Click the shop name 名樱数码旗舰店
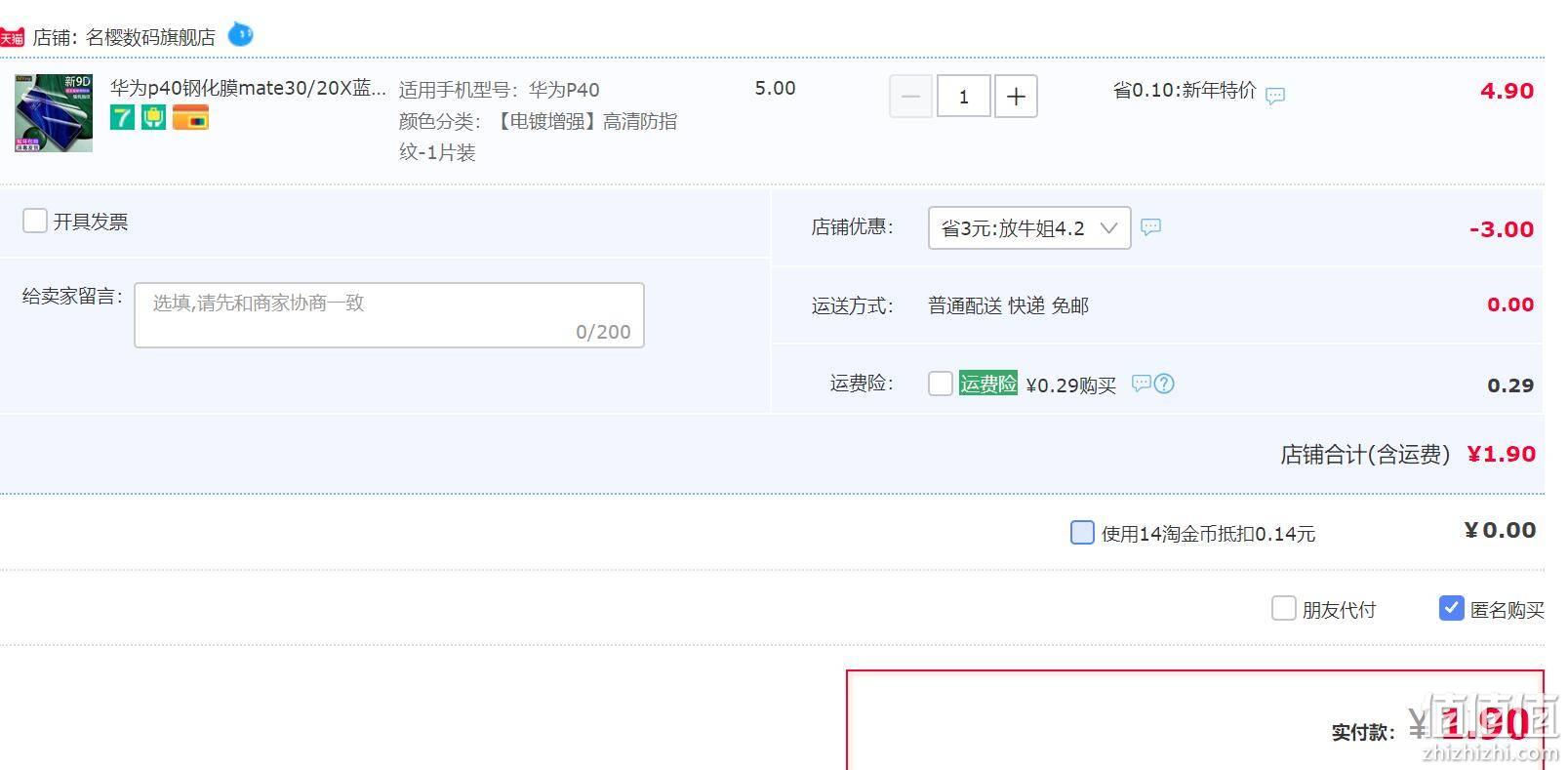 150,37
